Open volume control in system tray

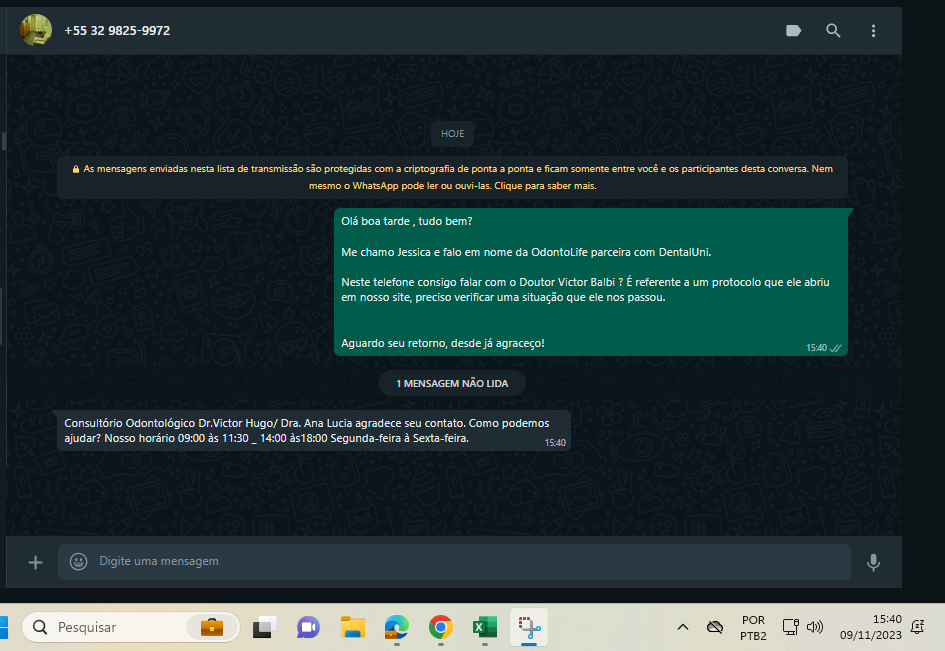pos(815,627)
